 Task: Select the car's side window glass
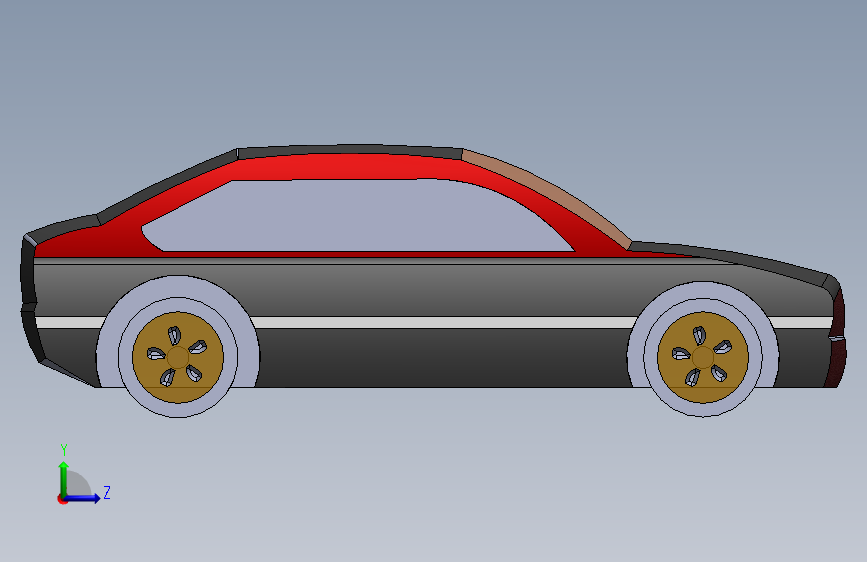tap(359, 216)
